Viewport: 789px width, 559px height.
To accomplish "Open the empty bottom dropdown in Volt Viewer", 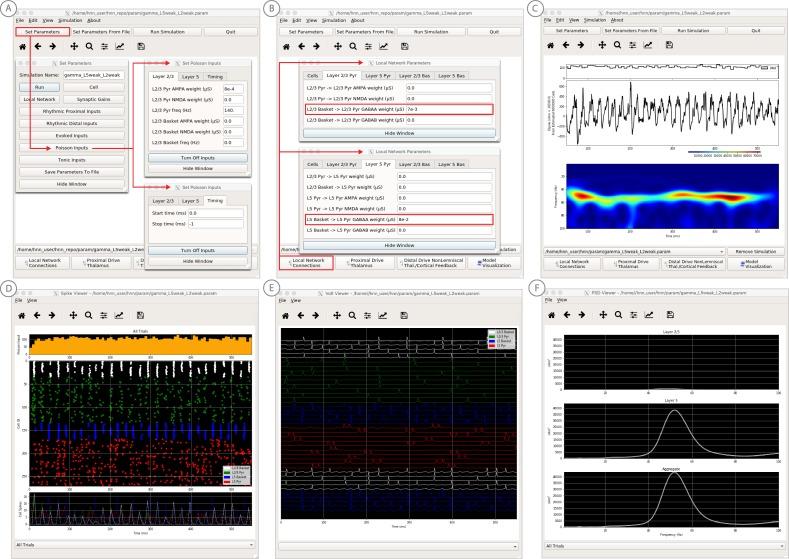I will click(x=398, y=546).
